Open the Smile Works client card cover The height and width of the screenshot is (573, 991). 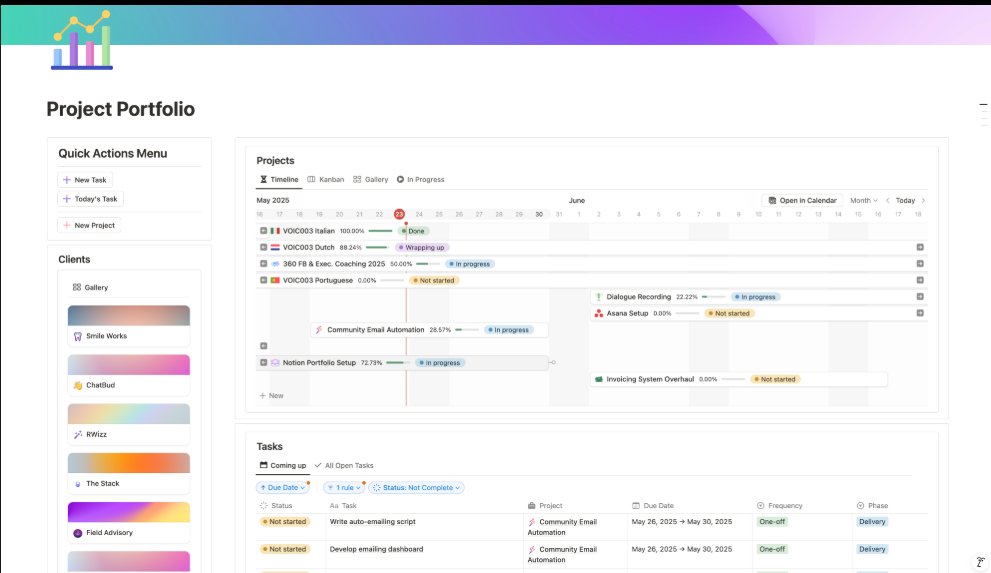(x=129, y=315)
